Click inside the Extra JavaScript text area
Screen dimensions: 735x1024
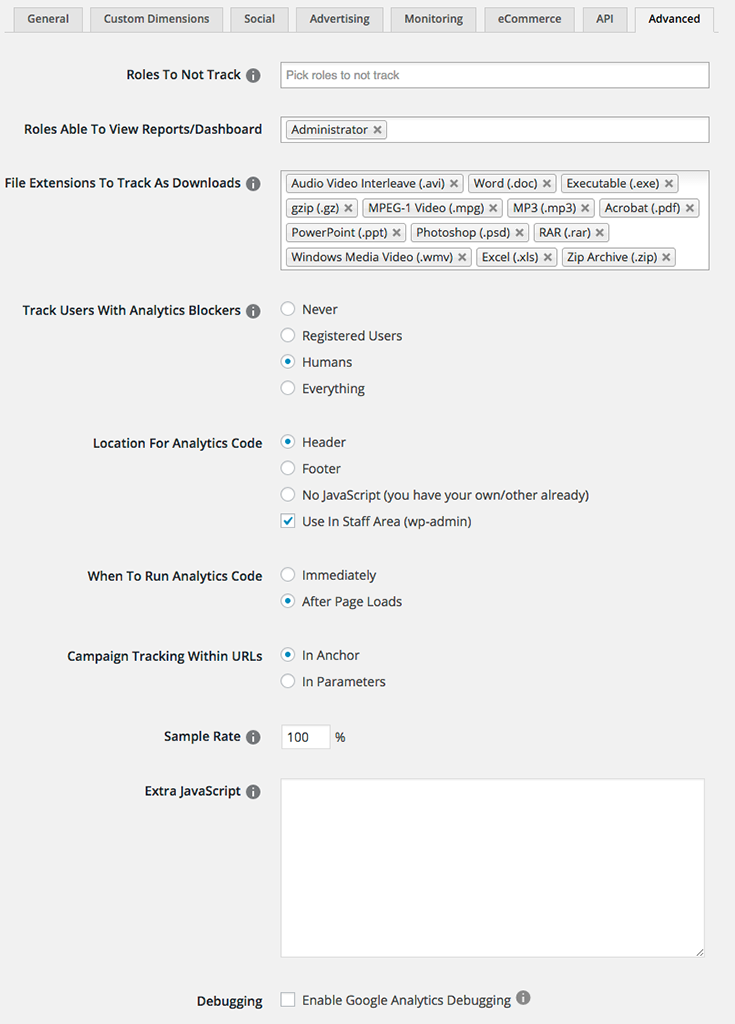point(492,868)
